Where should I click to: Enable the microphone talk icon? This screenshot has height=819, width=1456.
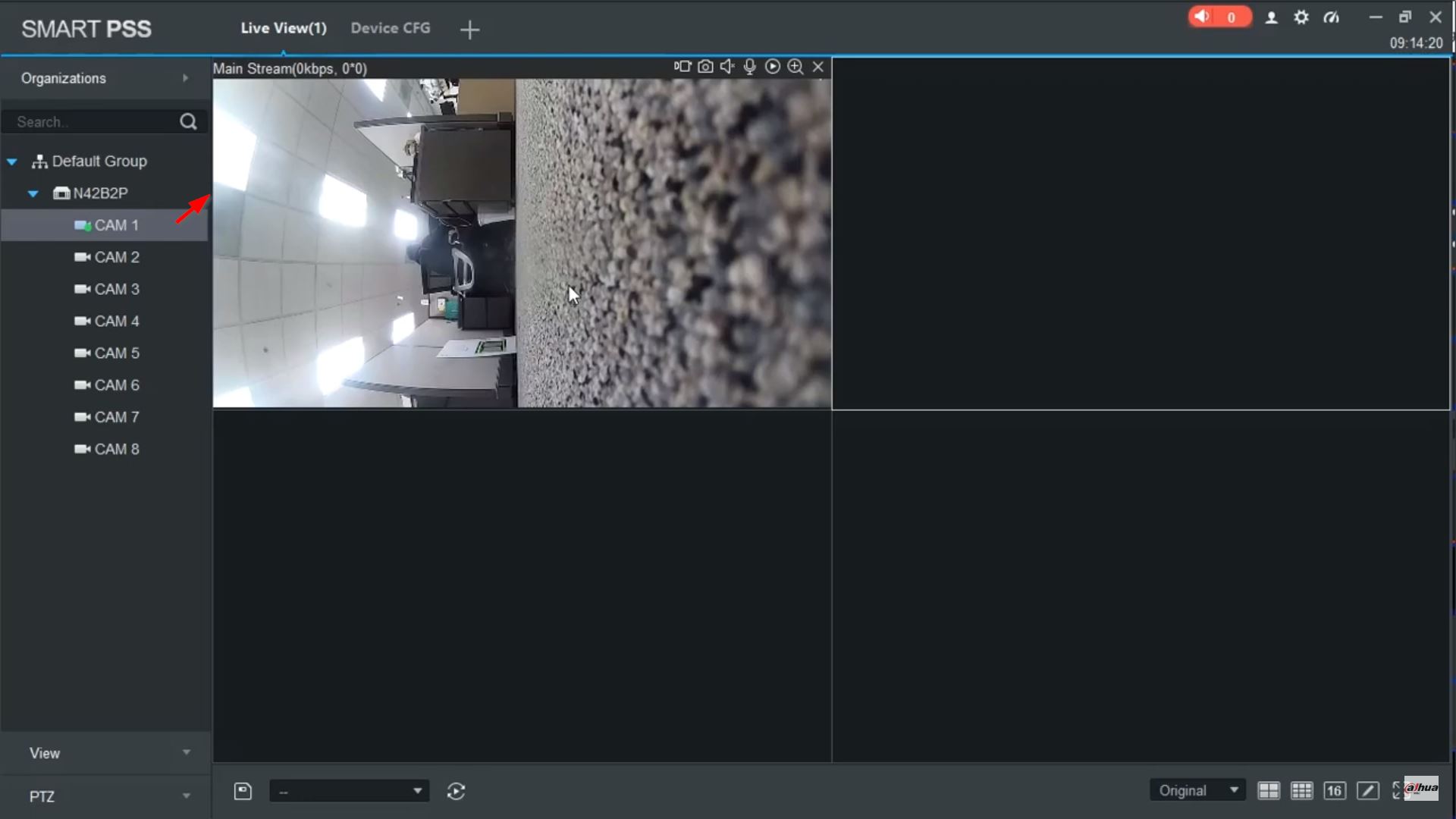coord(749,67)
